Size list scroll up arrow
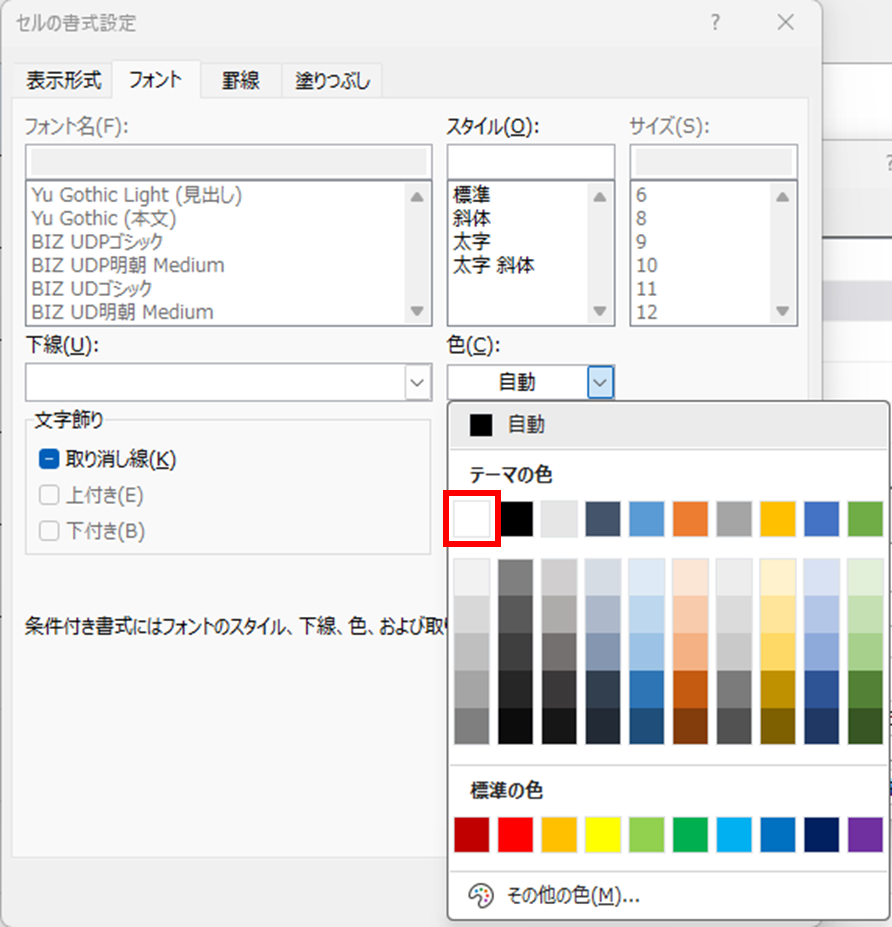The width and height of the screenshot is (892, 927). (x=782, y=197)
